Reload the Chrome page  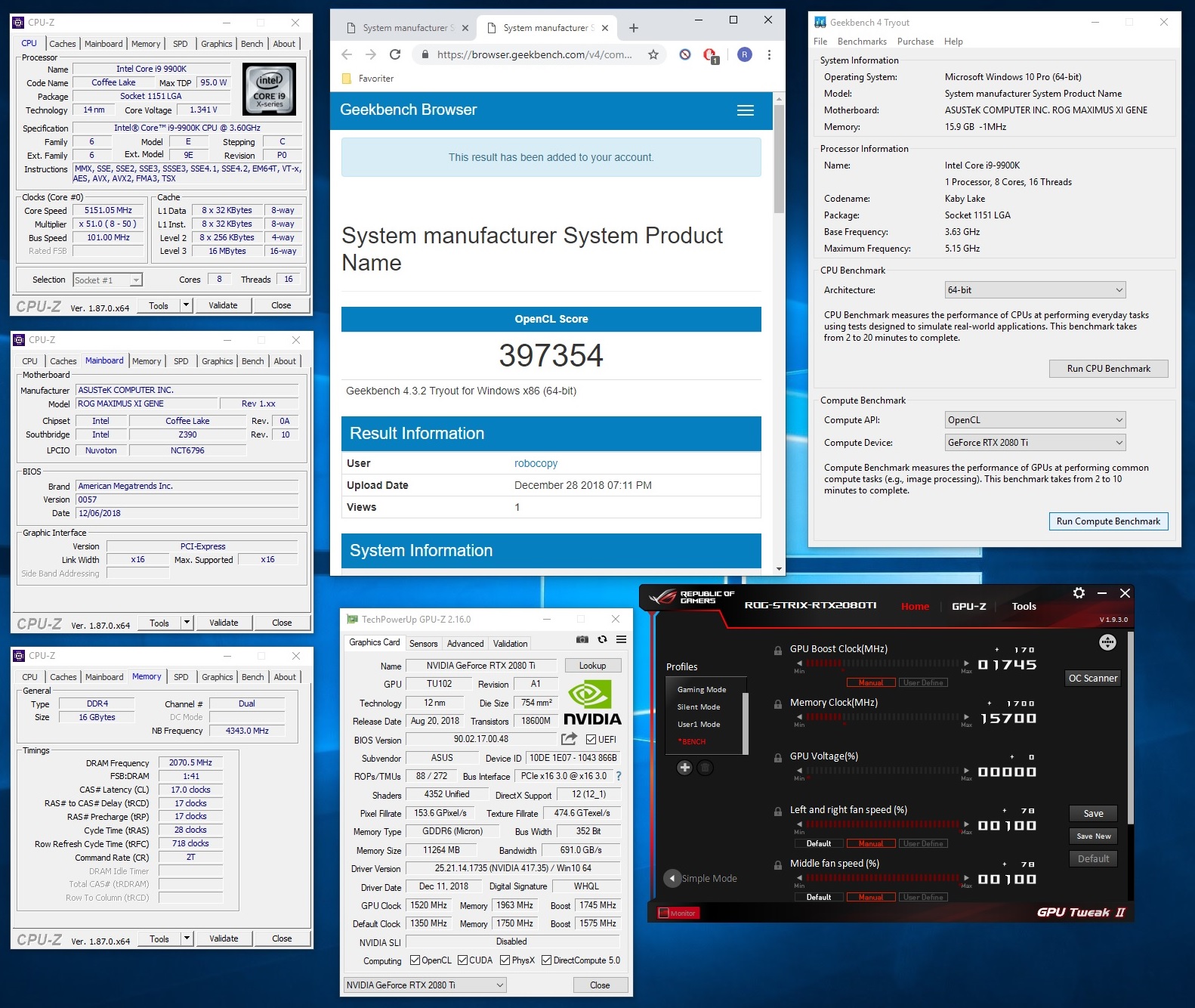coord(395,54)
